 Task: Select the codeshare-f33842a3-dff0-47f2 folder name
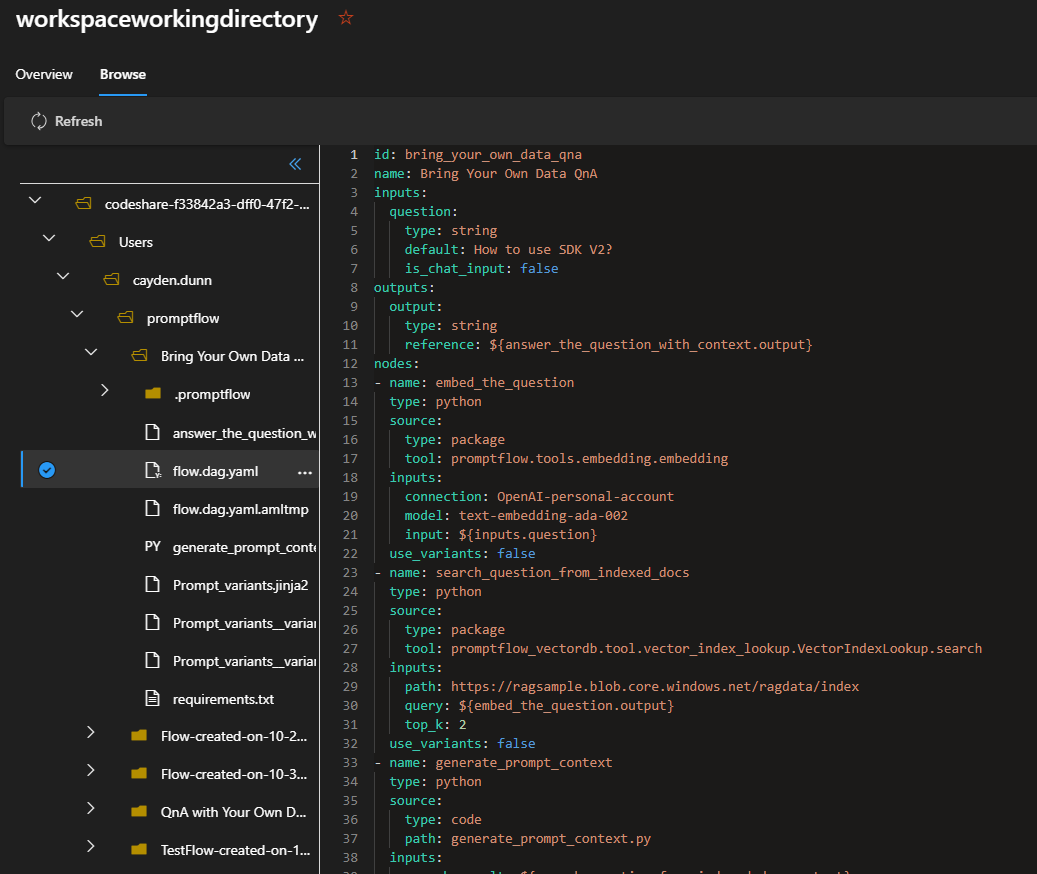tap(207, 204)
